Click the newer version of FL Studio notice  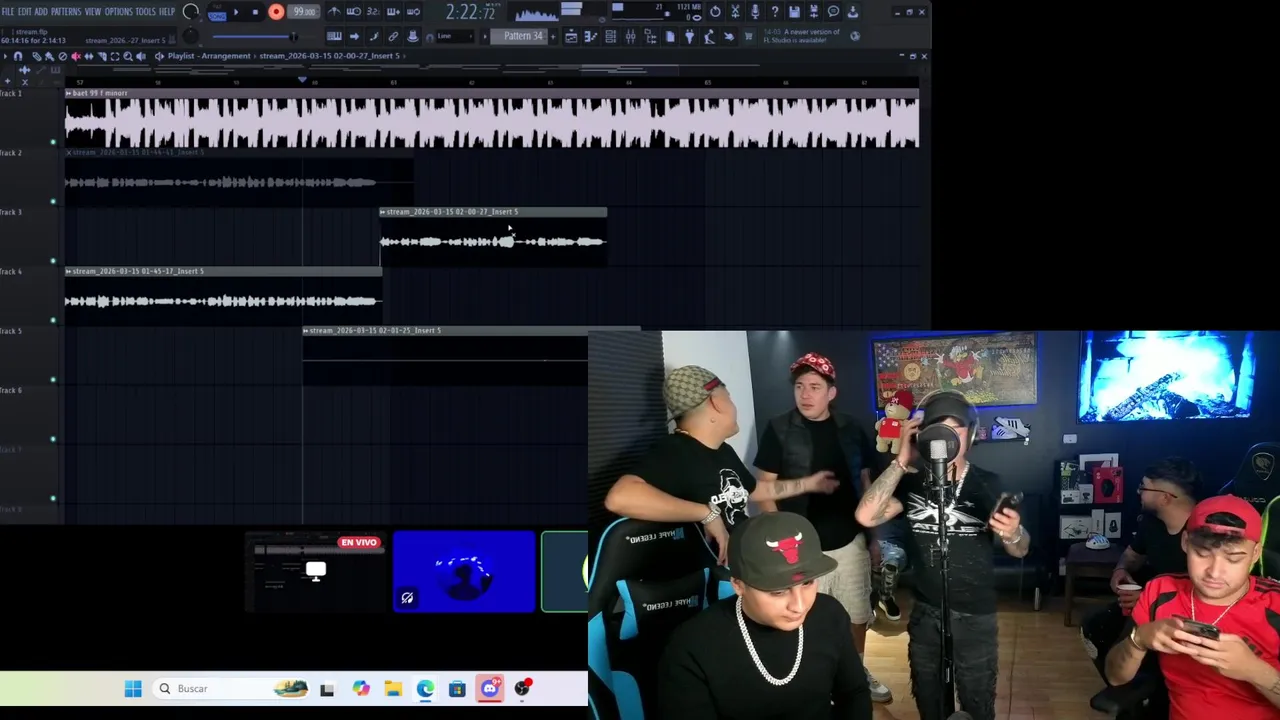(x=802, y=36)
